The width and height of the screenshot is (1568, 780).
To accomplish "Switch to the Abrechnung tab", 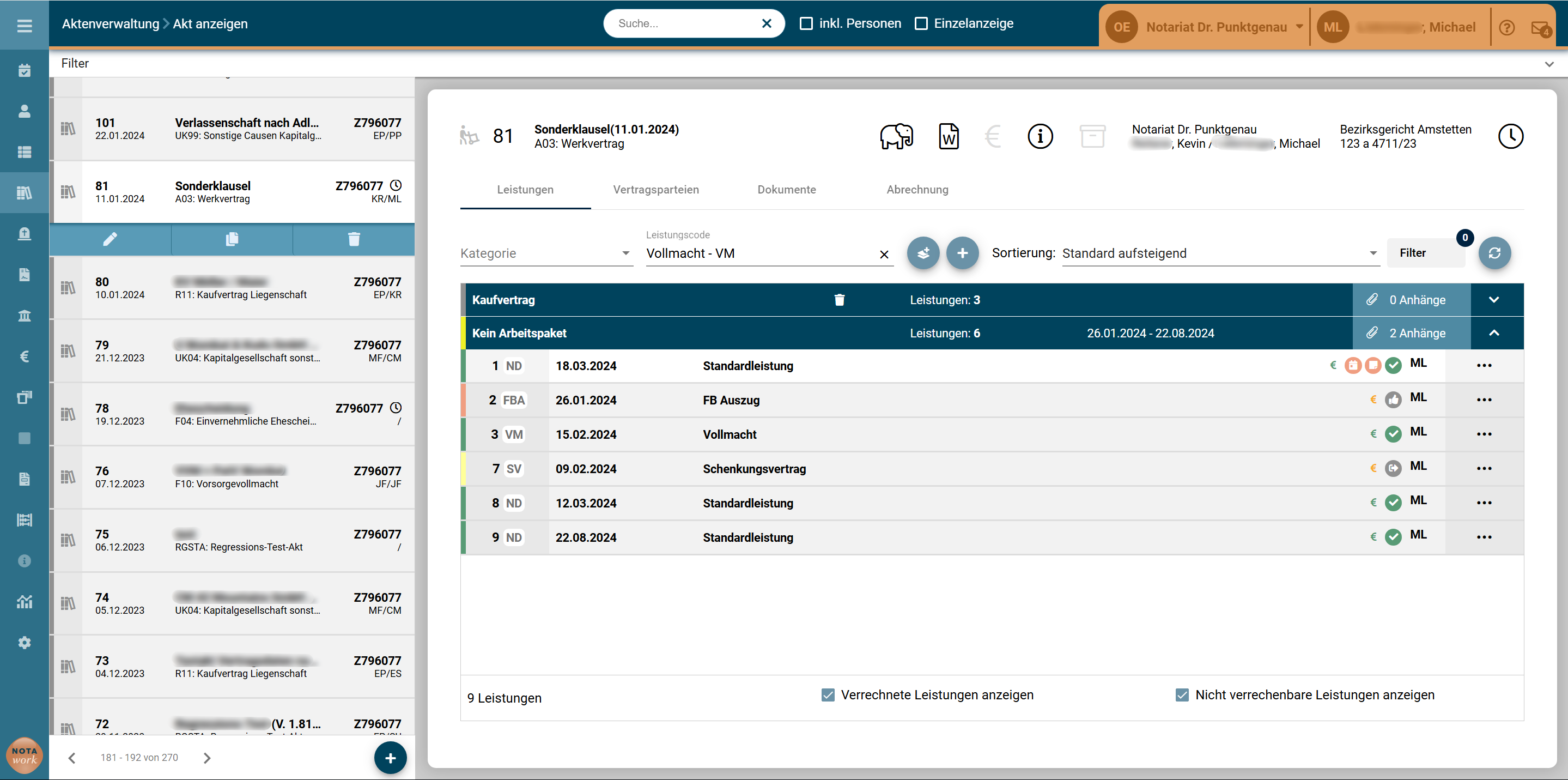I will [917, 189].
